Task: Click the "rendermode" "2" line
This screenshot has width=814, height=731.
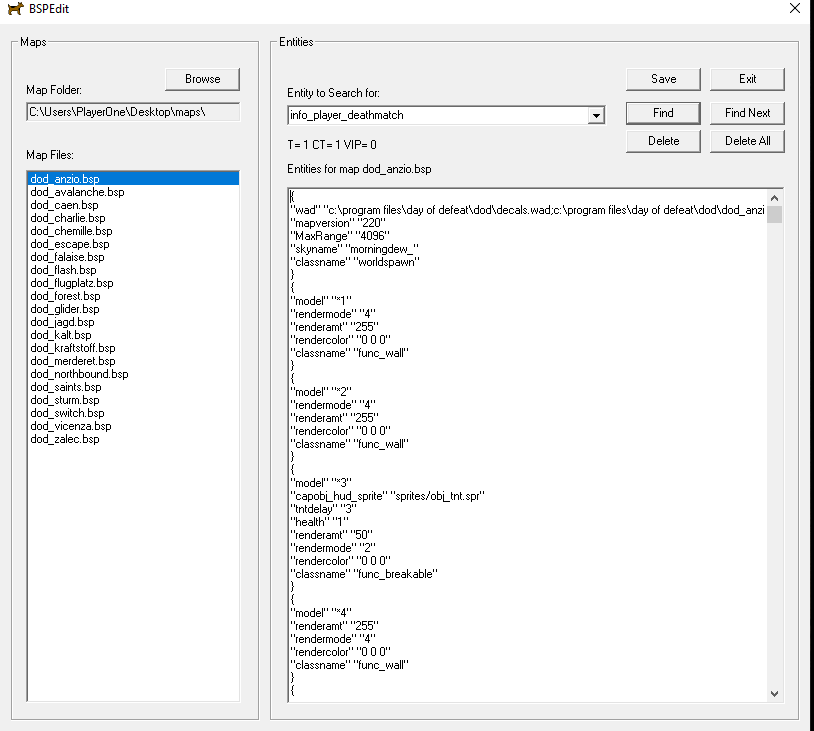Action: [x=333, y=548]
